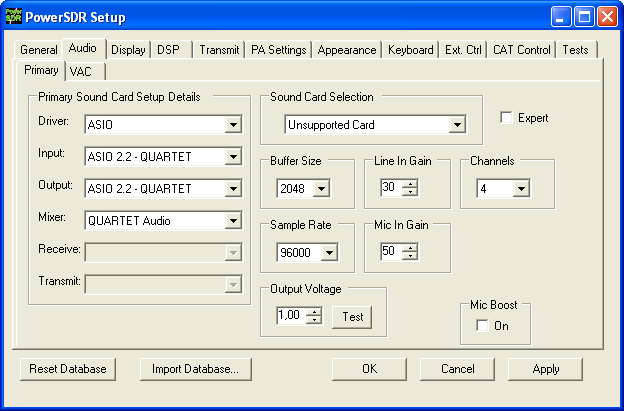Click the Output Voltage value field
Screen dimensions: 624x411
291,317
